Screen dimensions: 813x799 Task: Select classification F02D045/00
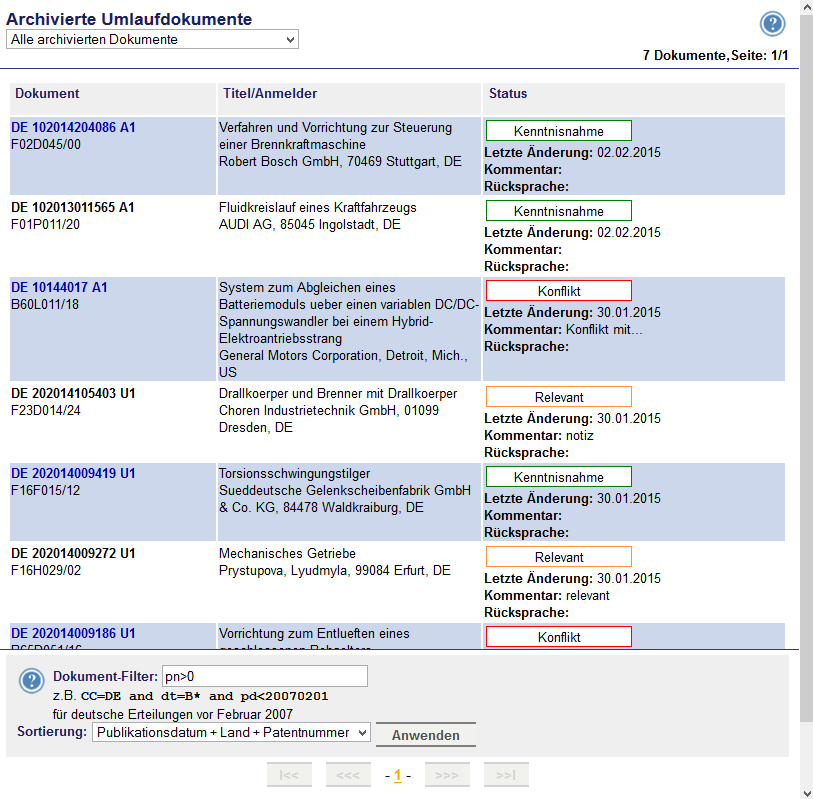pos(46,144)
